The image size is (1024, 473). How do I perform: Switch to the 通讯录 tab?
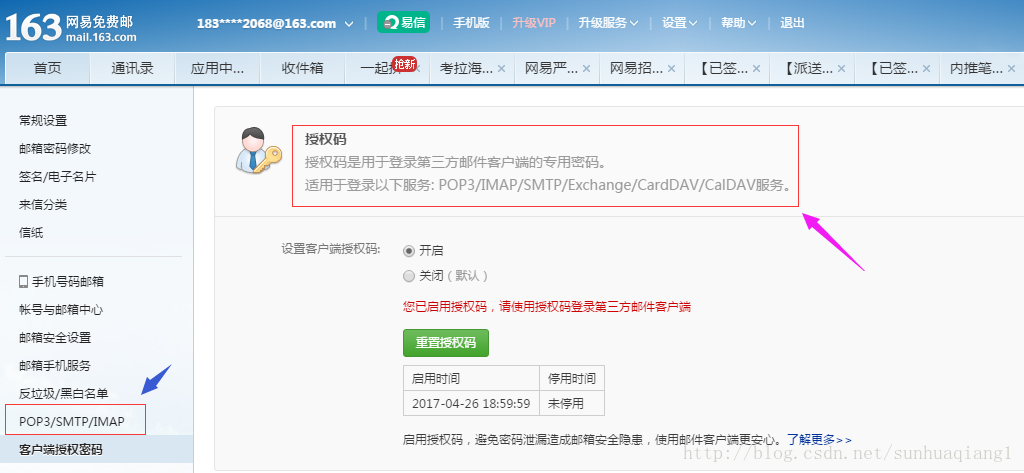point(132,68)
